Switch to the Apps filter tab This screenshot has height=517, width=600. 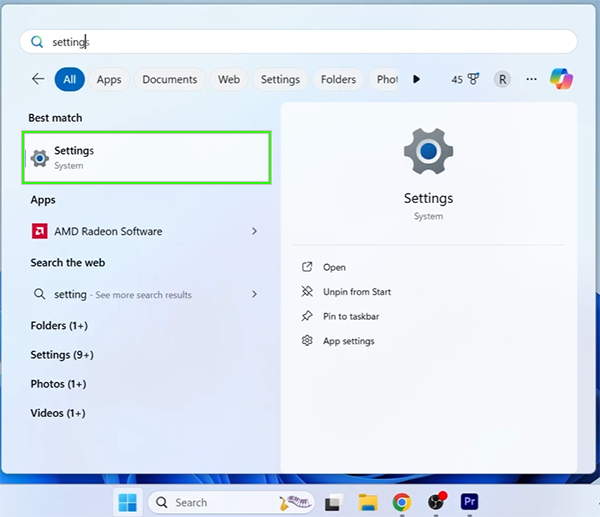pos(109,79)
